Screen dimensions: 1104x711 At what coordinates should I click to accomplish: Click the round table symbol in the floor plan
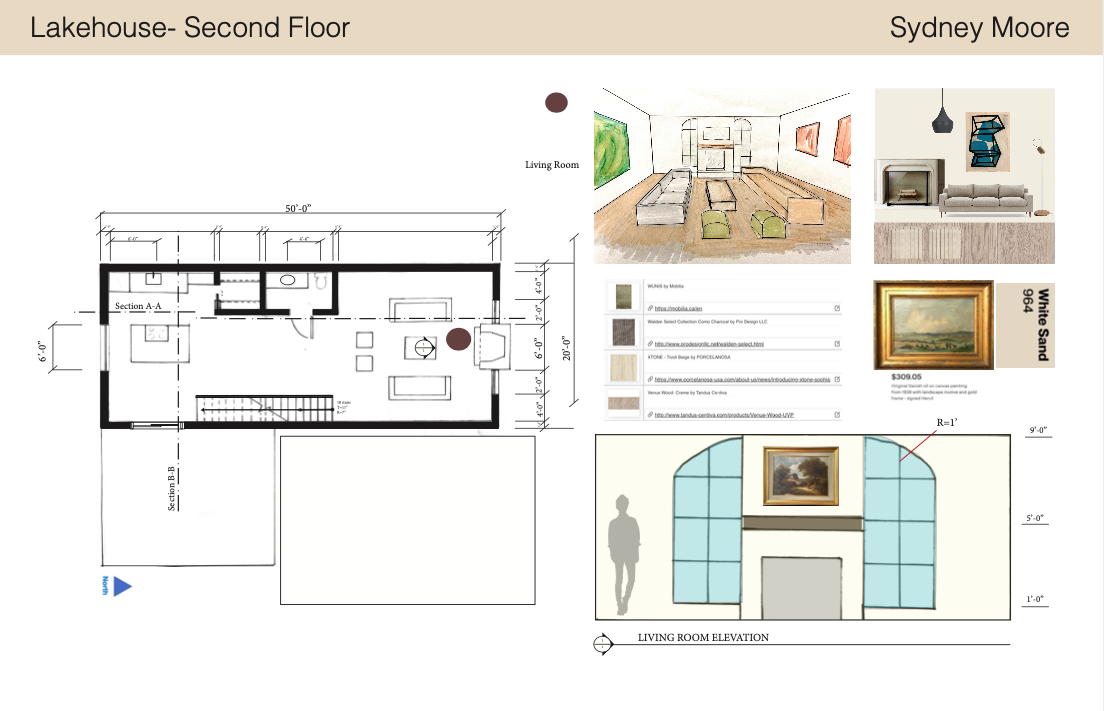point(423,347)
